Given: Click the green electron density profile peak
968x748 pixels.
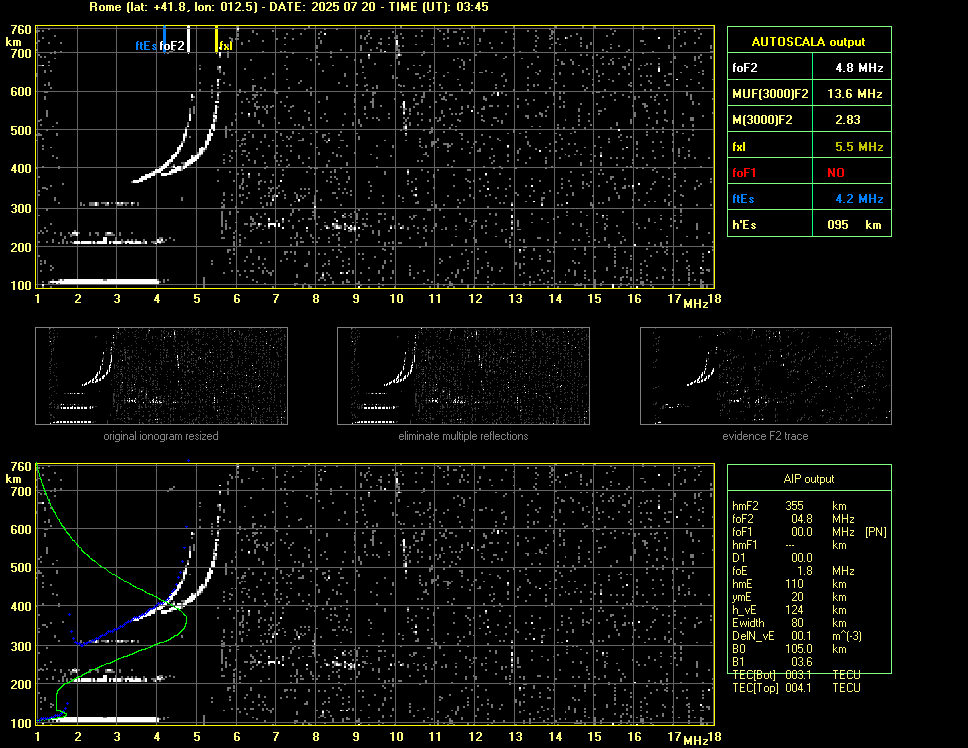Looking at the screenshot, I should (x=185, y=620).
